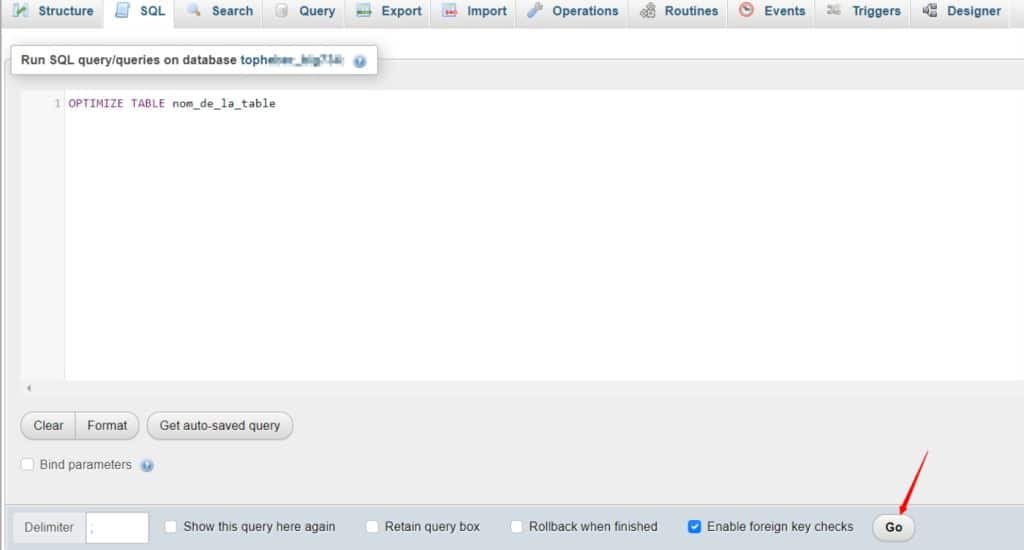
Task: Run the query with the Go button
Action: pyautogui.click(x=893, y=527)
